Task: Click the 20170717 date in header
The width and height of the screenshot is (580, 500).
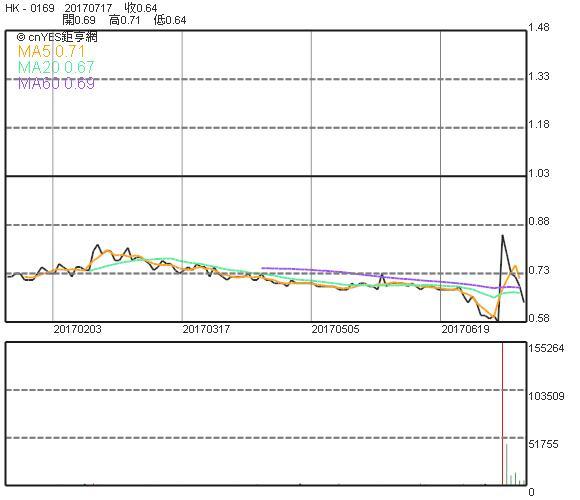Action: click(x=88, y=8)
